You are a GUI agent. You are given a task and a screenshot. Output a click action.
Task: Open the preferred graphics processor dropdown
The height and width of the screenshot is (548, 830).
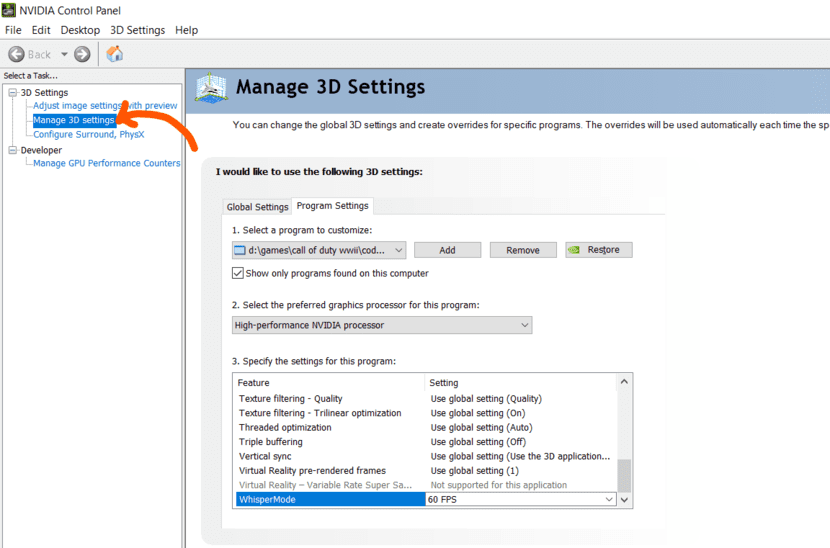coord(382,325)
